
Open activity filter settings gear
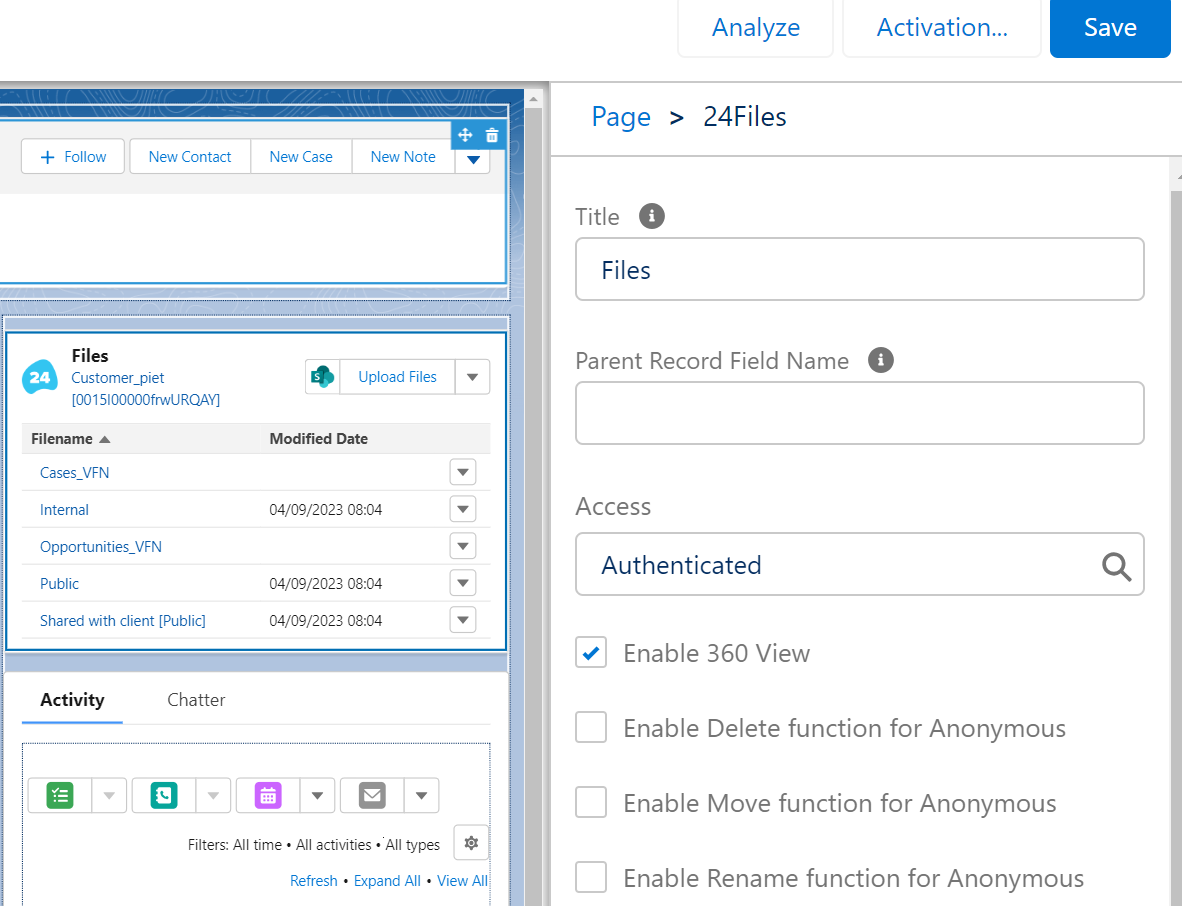point(471,843)
